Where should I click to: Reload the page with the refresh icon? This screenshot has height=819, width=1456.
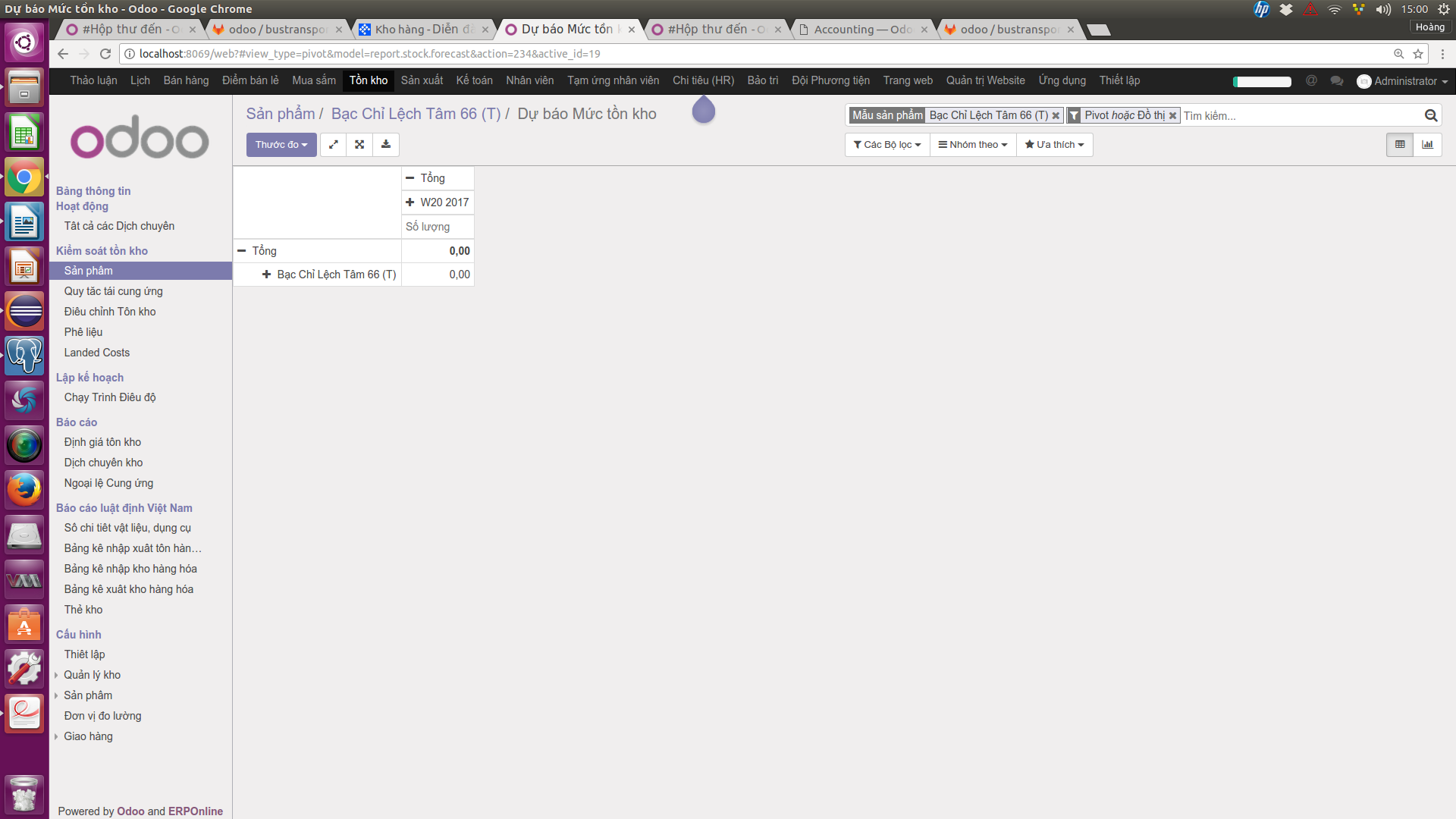coord(105,54)
